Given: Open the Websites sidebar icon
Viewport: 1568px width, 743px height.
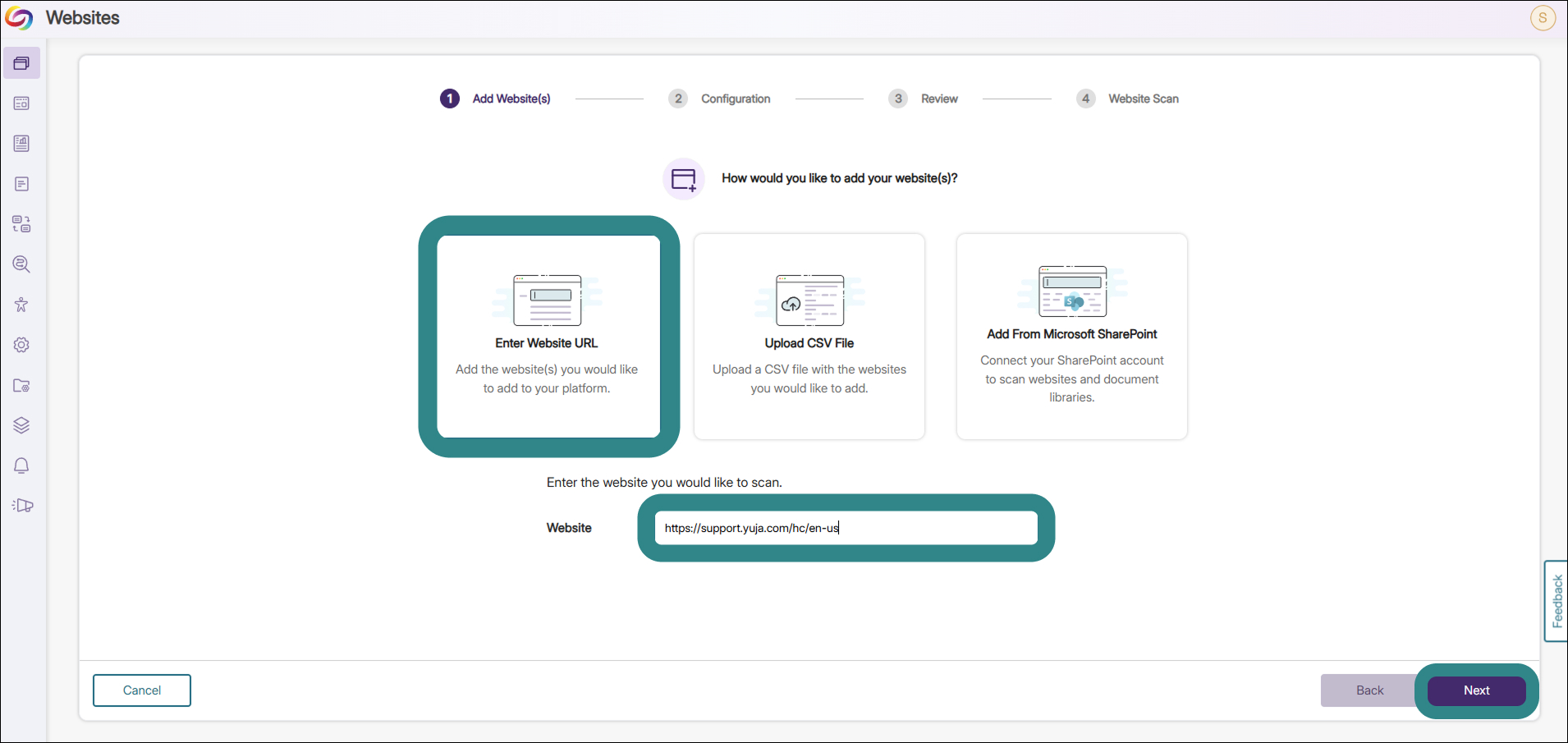Looking at the screenshot, I should [21, 63].
